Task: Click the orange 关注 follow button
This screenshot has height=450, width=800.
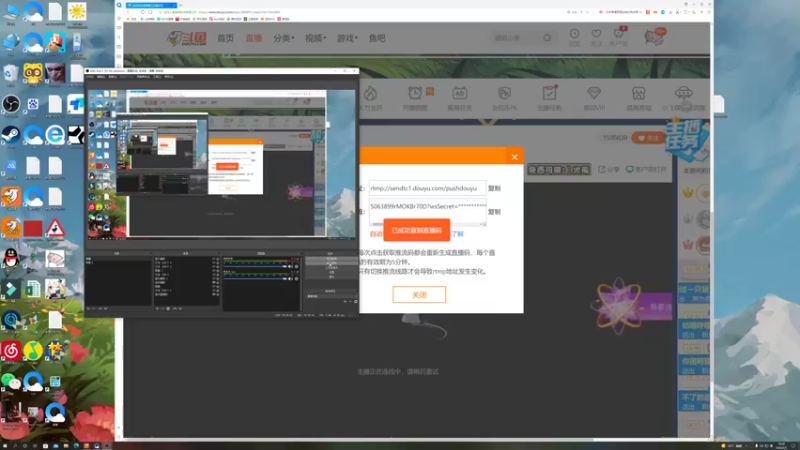Action: pos(648,138)
